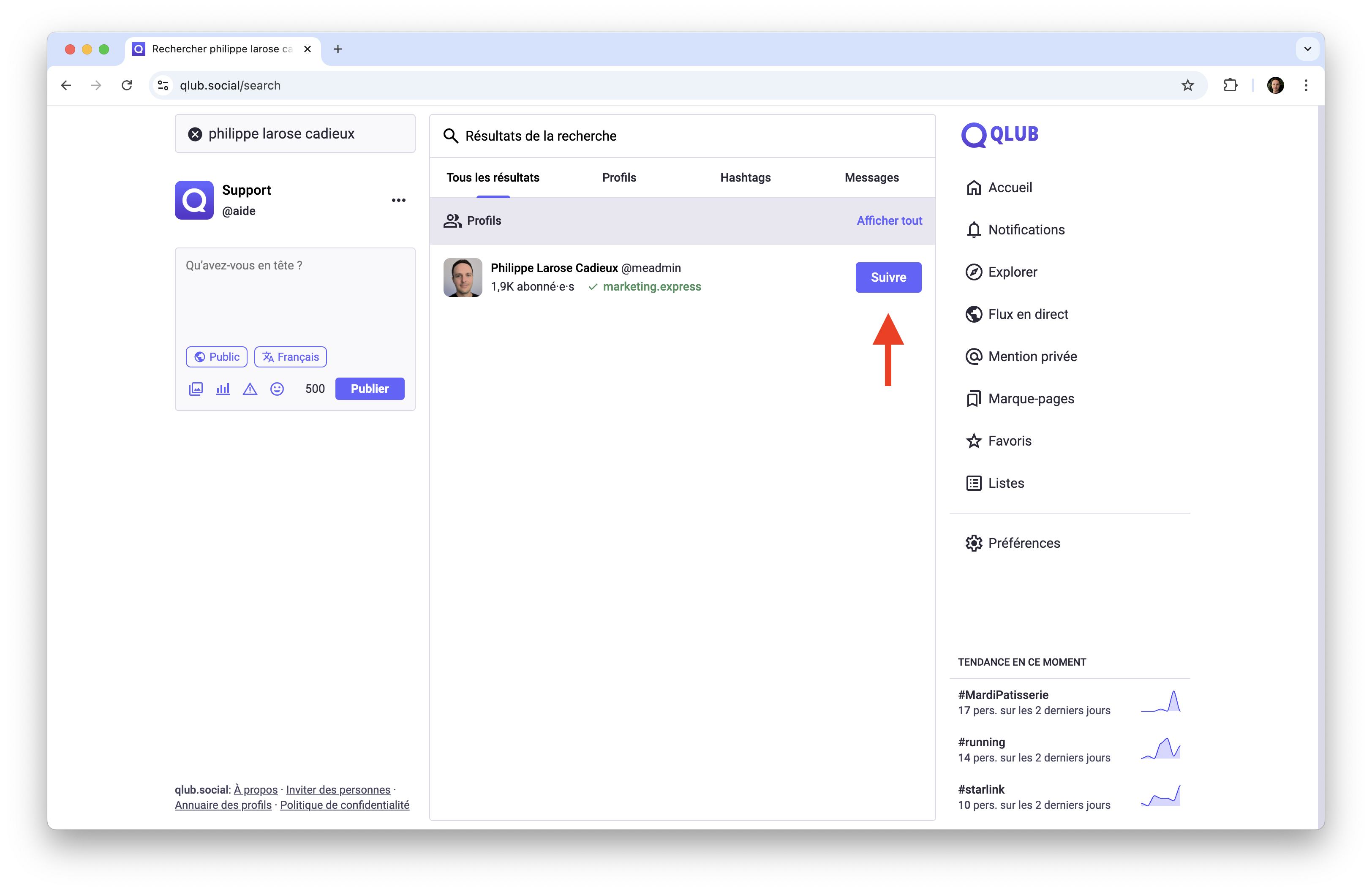Open the #MardiPatisserie trending hashtag

pos(1003,696)
